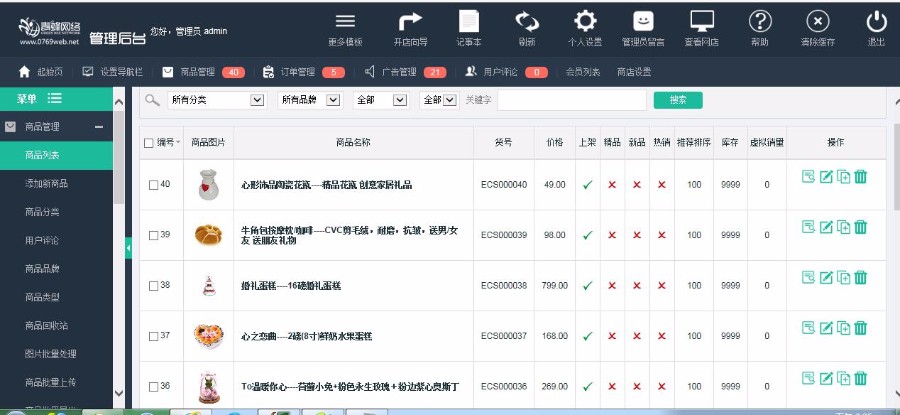The width and height of the screenshot is (900, 415).
Task: View details icon for product 40
Action: tap(808, 176)
